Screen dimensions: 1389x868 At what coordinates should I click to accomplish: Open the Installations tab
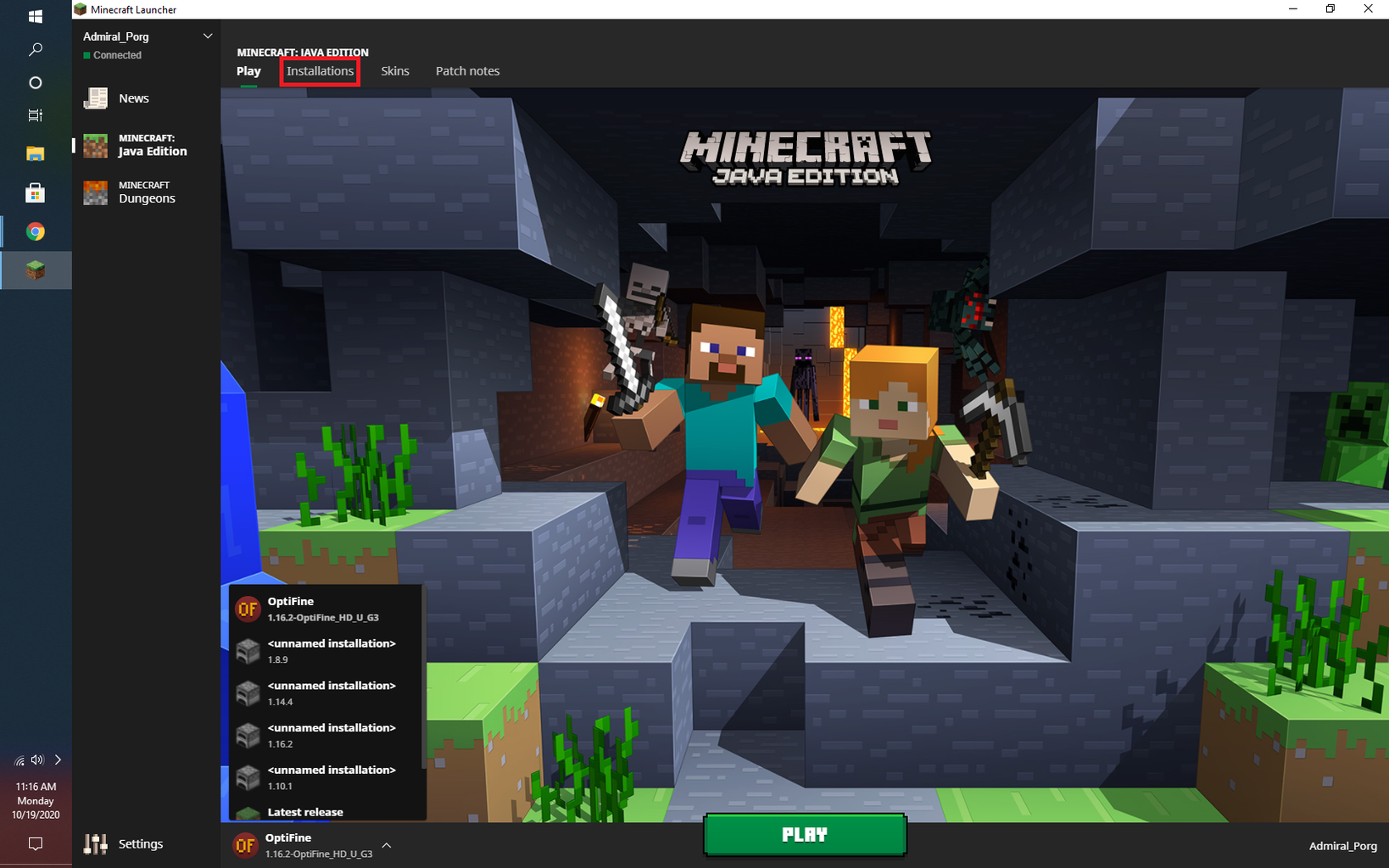coord(320,71)
